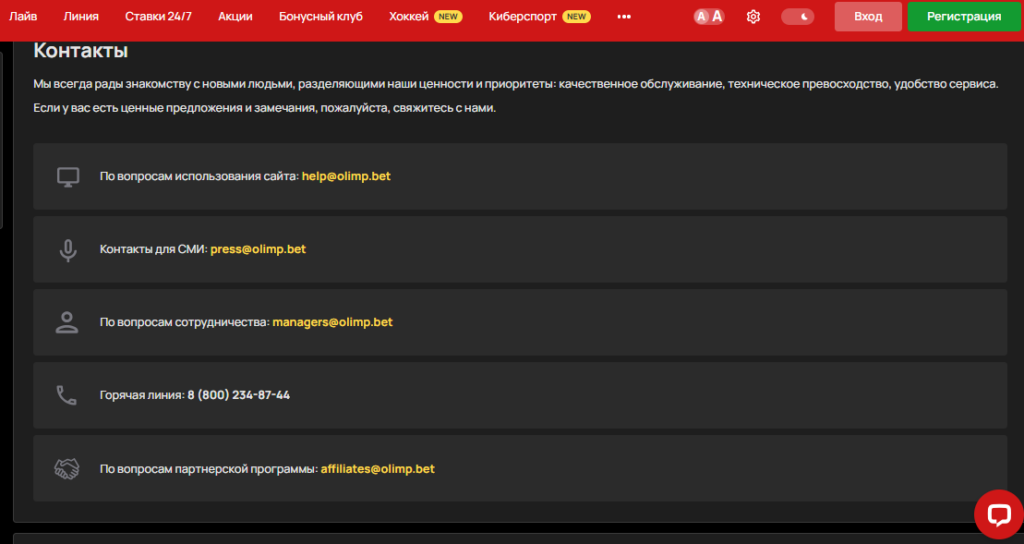Click the Вход login button
Screen dimensions: 1024x544
coord(868,16)
